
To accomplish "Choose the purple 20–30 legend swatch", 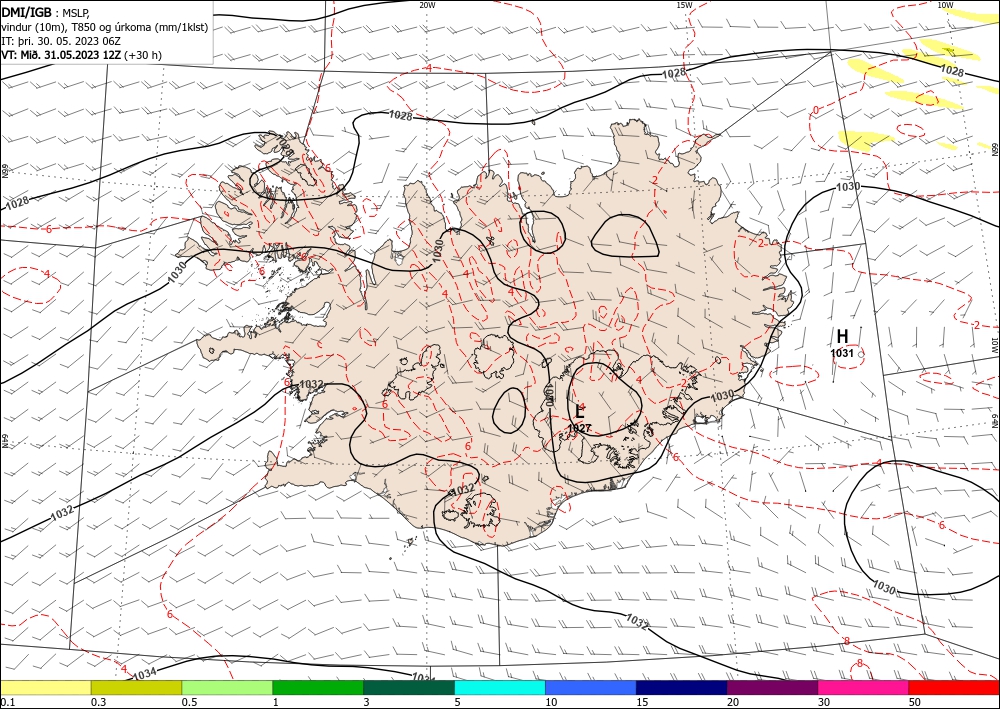I will click(772, 687).
